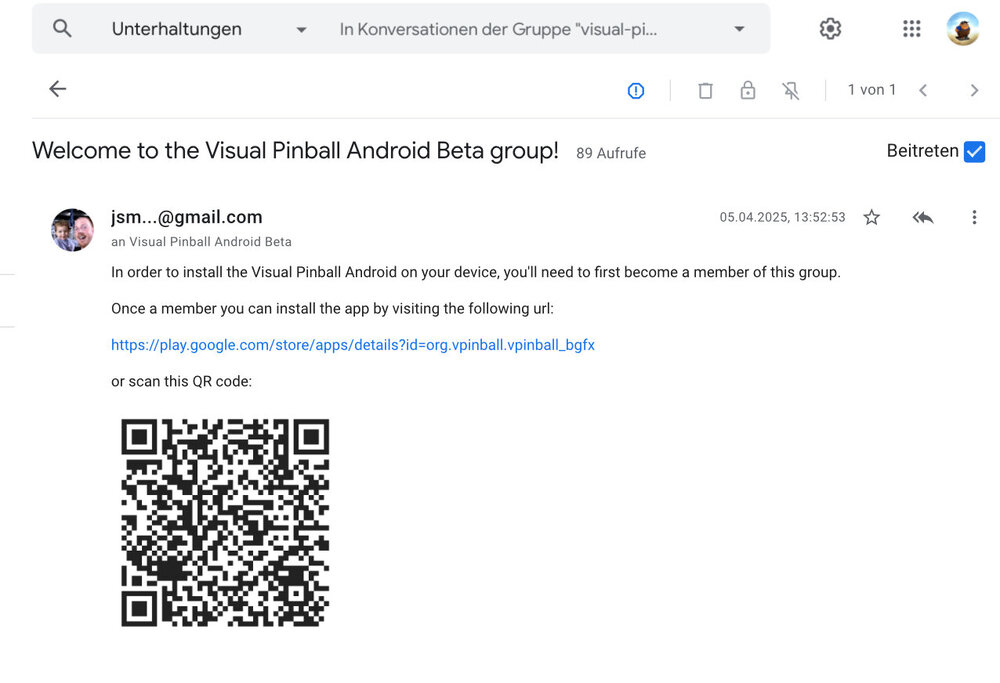Image resolution: width=1000 pixels, height=683 pixels.
Task: Click the search magnifier icon
Action: [x=62, y=28]
